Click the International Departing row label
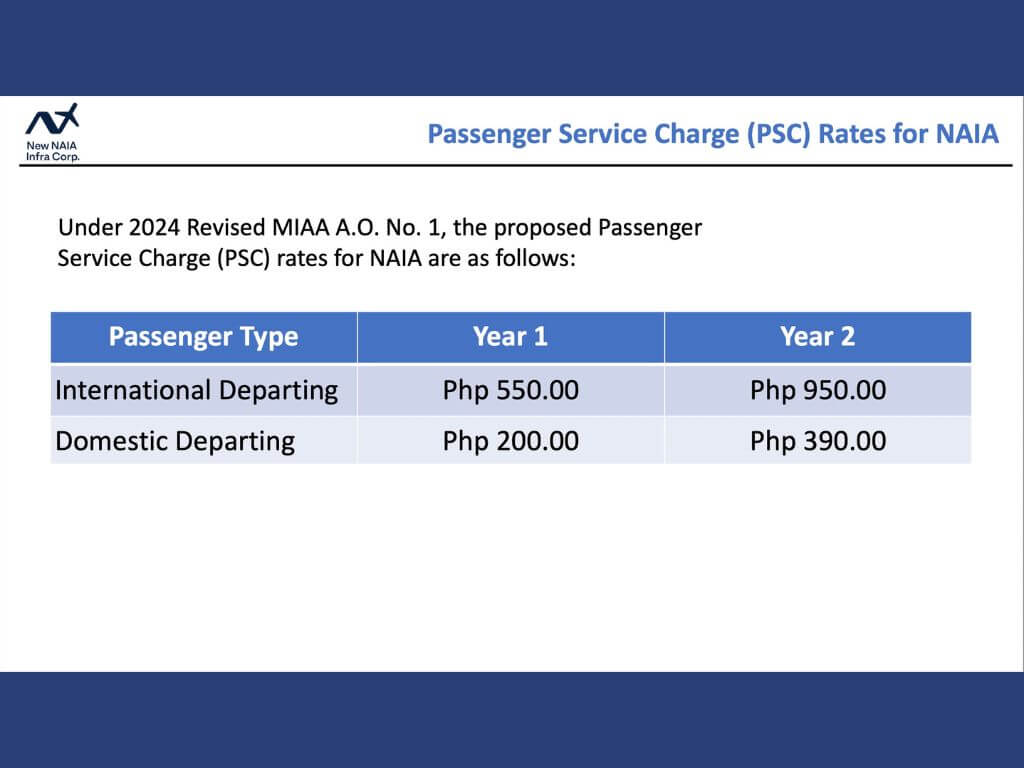 pos(197,391)
